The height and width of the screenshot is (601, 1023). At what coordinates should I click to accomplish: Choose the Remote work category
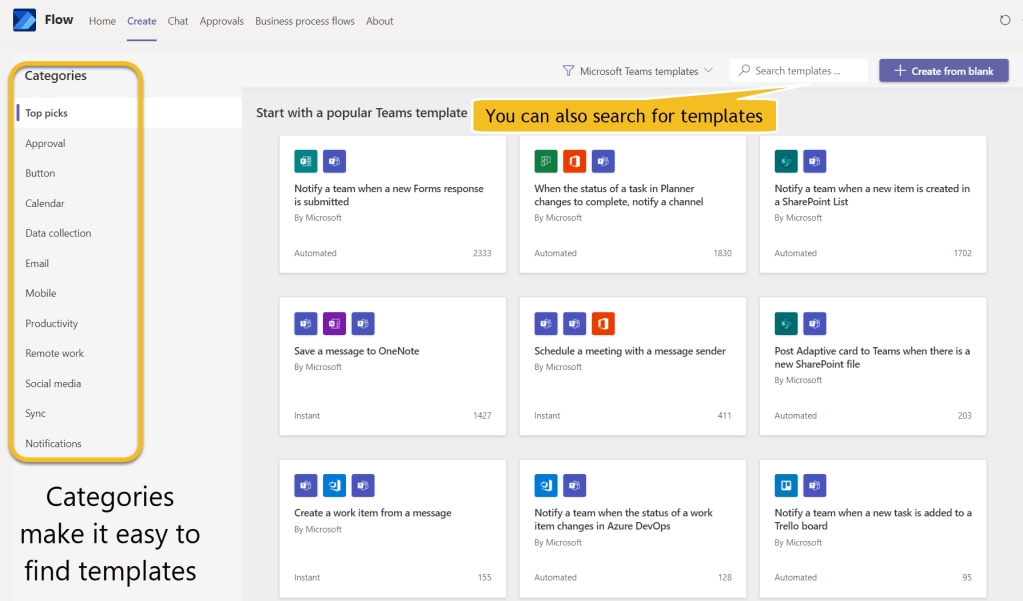(x=55, y=354)
